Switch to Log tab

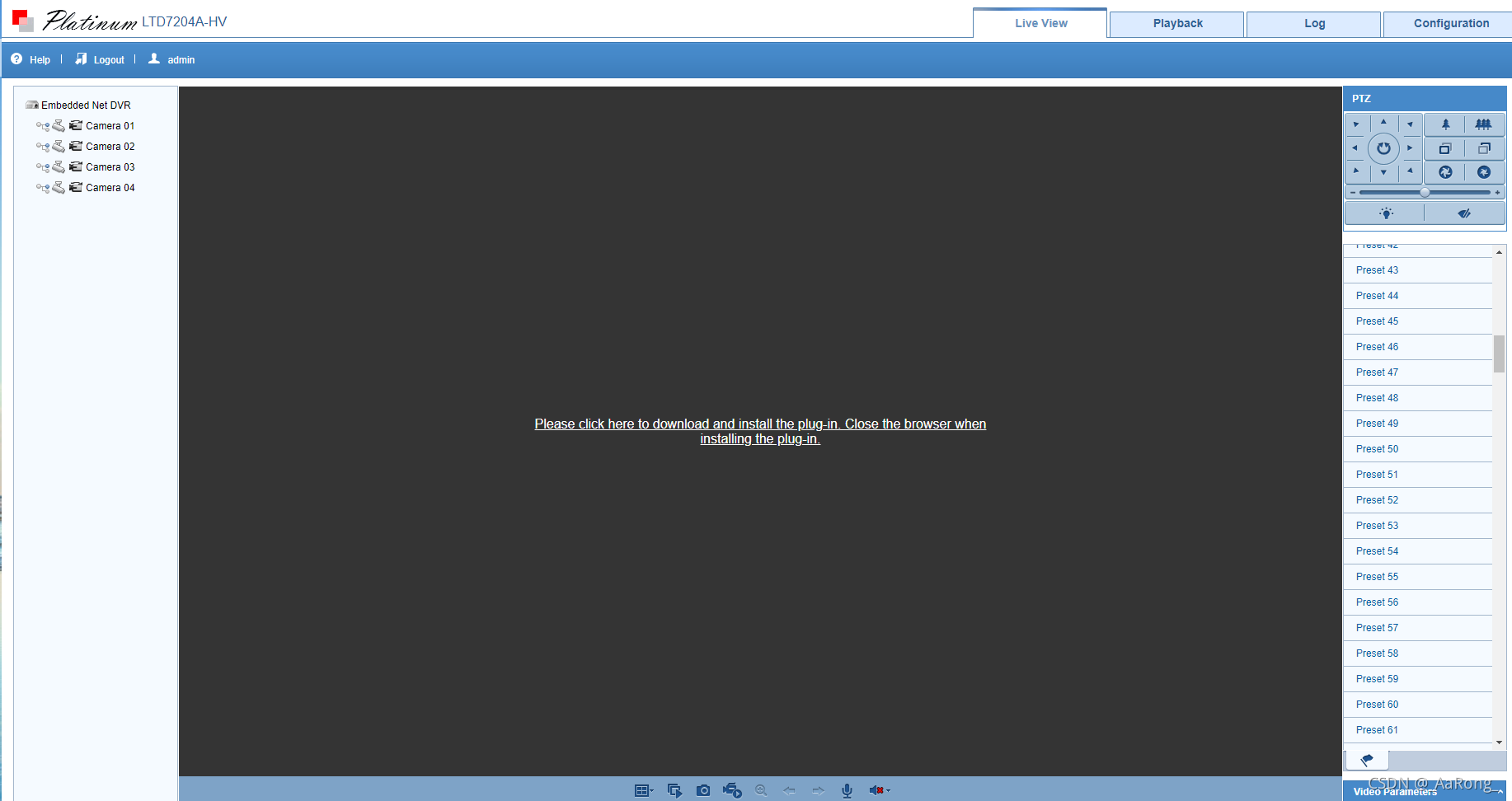click(x=1314, y=24)
